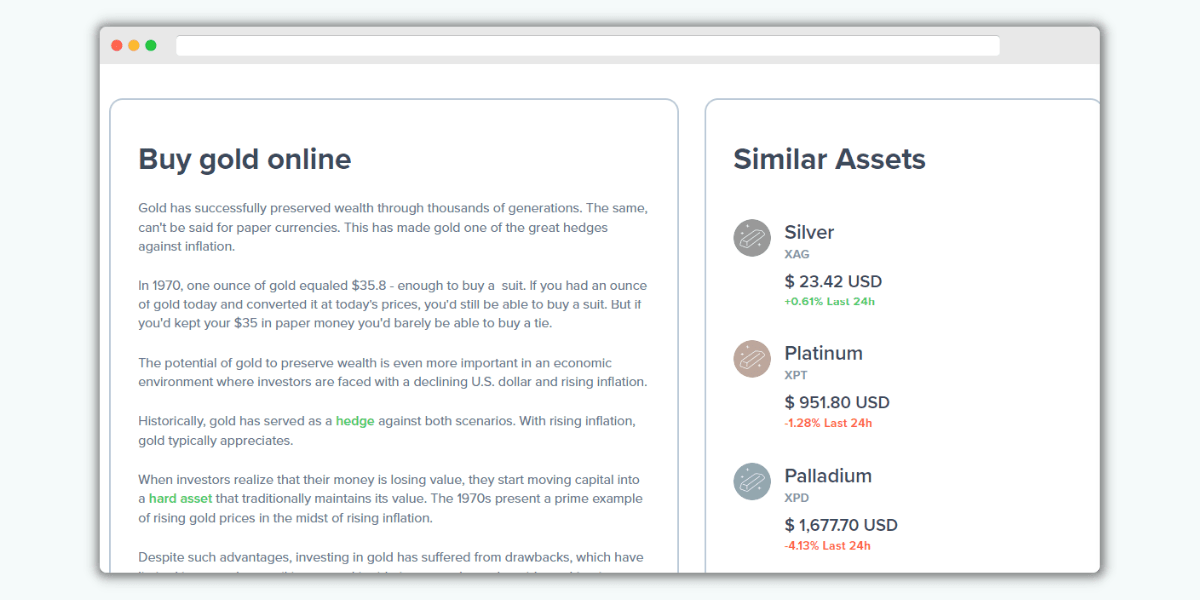Click the Buy gold online heading
The image size is (1200, 600).
coord(244,159)
